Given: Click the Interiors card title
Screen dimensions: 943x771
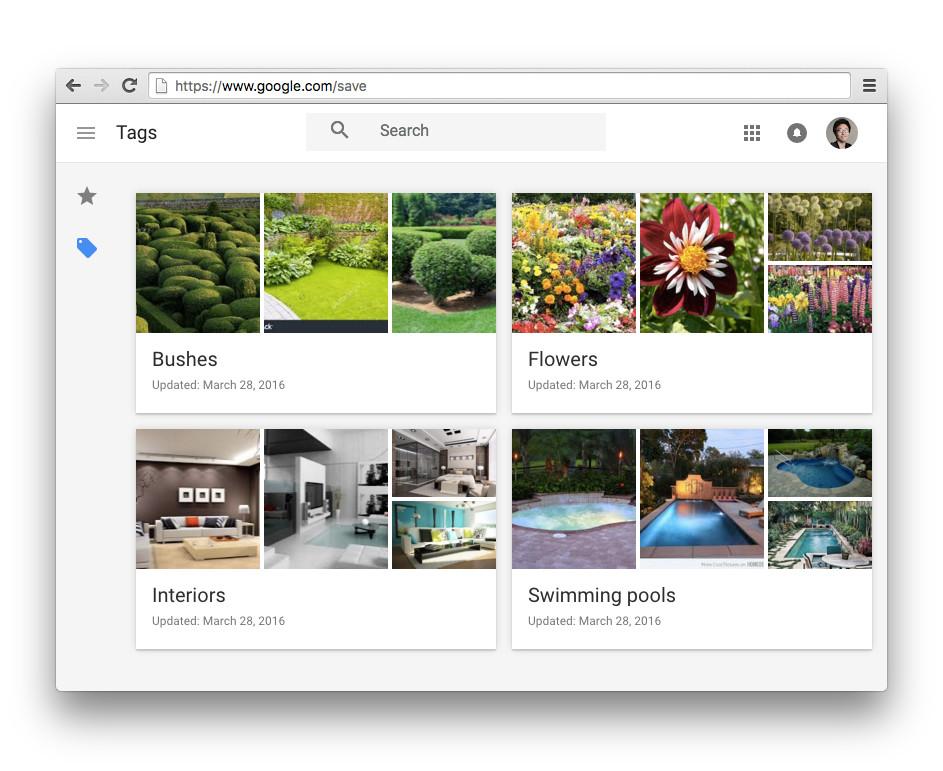Looking at the screenshot, I should pos(188,595).
